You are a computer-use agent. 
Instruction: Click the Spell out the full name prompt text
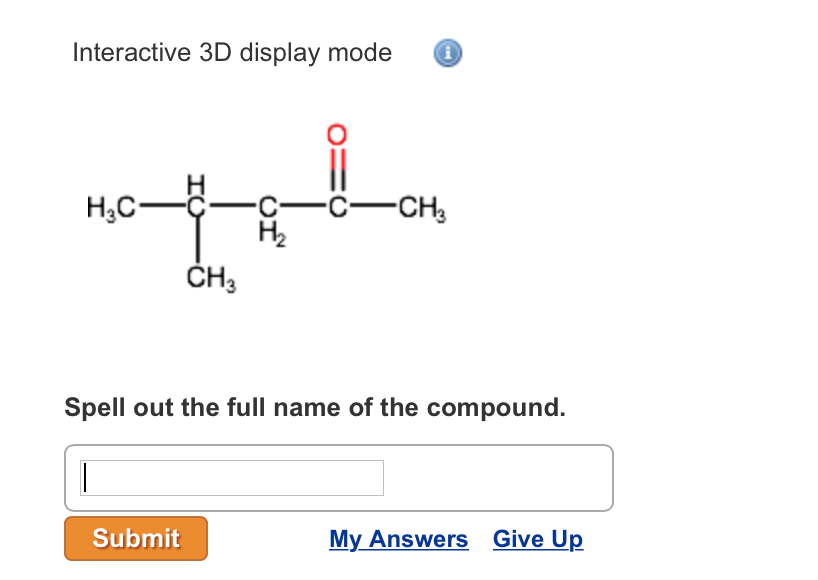point(315,408)
